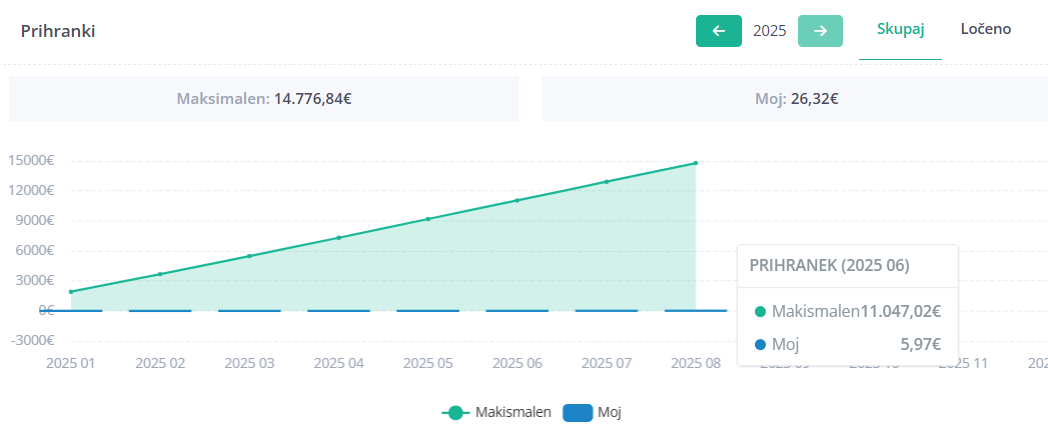Image resolution: width=1048 pixels, height=435 pixels.
Task: Advance to next year with right arrow
Action: click(820, 31)
